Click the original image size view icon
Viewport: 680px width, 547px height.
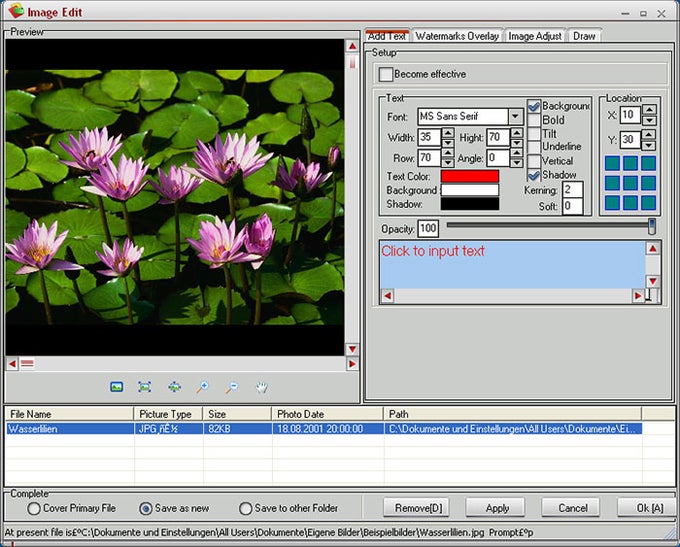(x=116, y=387)
